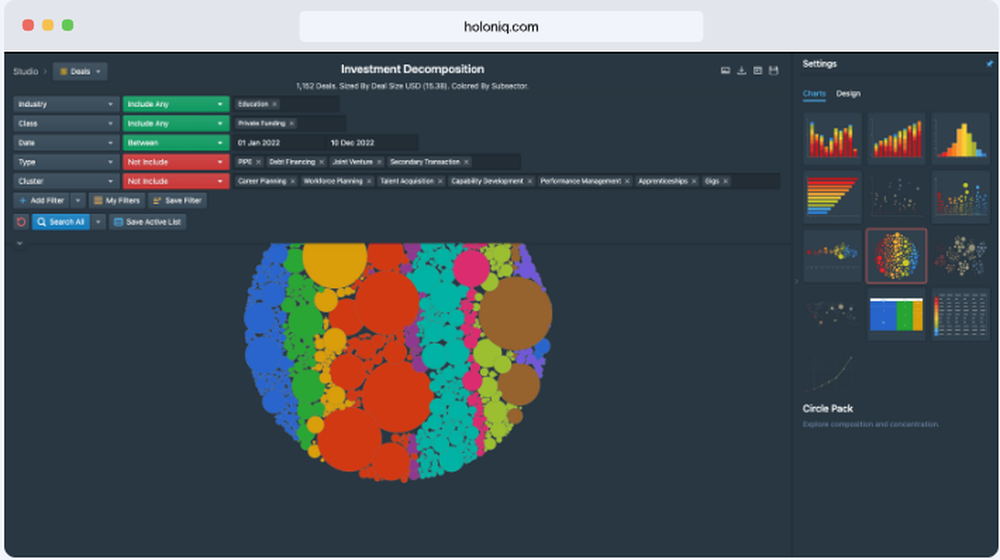Image resolution: width=1000 pixels, height=560 pixels.
Task: Remove the Debt Financing tag
Action: pyautogui.click(x=321, y=162)
